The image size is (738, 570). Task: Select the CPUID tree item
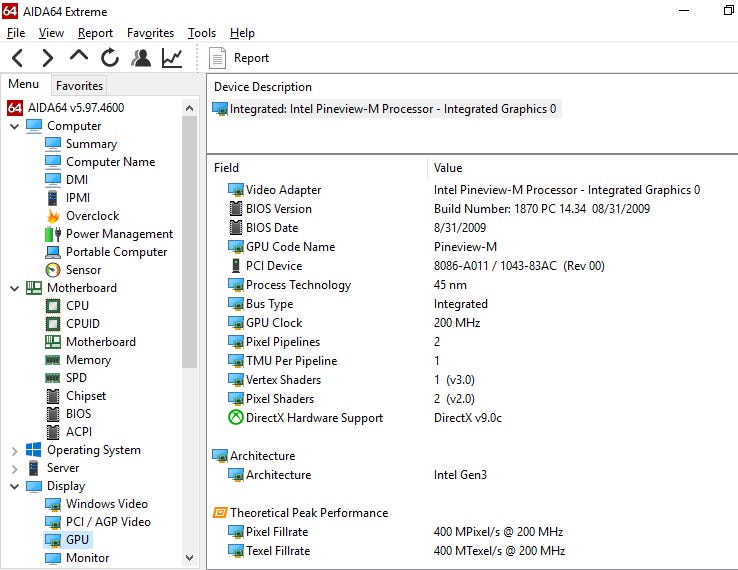[x=72, y=324]
